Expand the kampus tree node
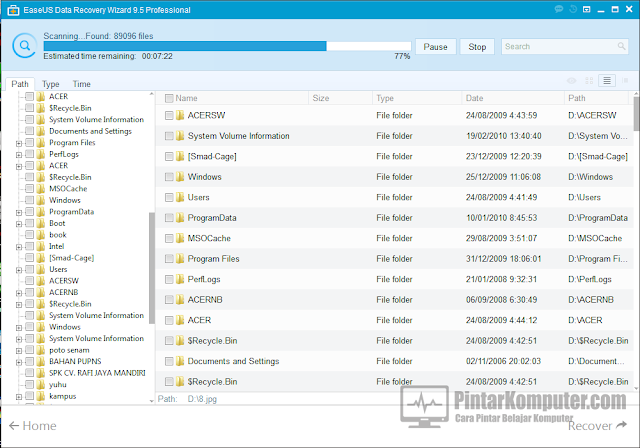640x448 pixels. (x=19, y=397)
